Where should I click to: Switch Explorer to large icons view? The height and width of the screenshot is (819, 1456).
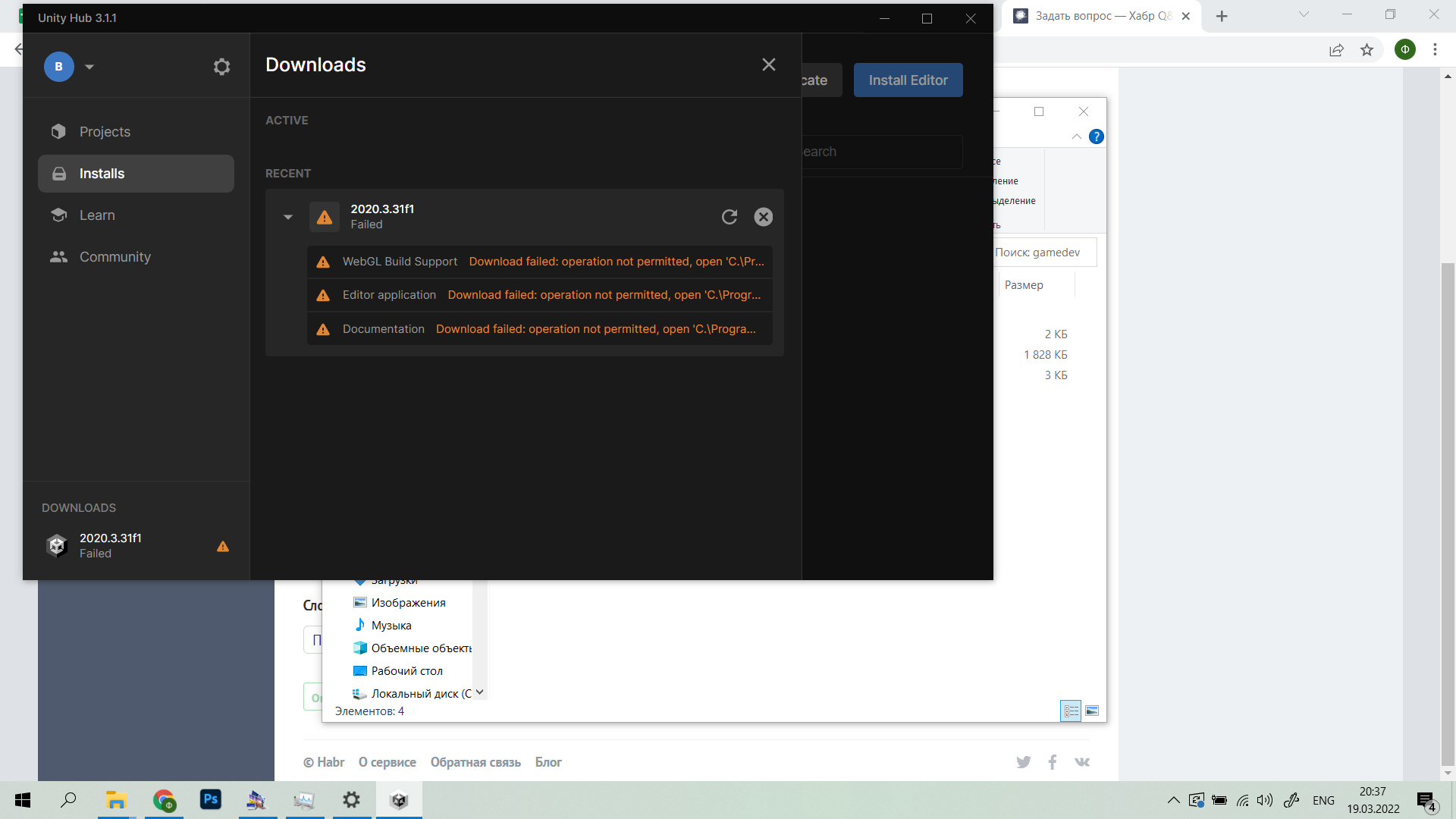point(1092,711)
